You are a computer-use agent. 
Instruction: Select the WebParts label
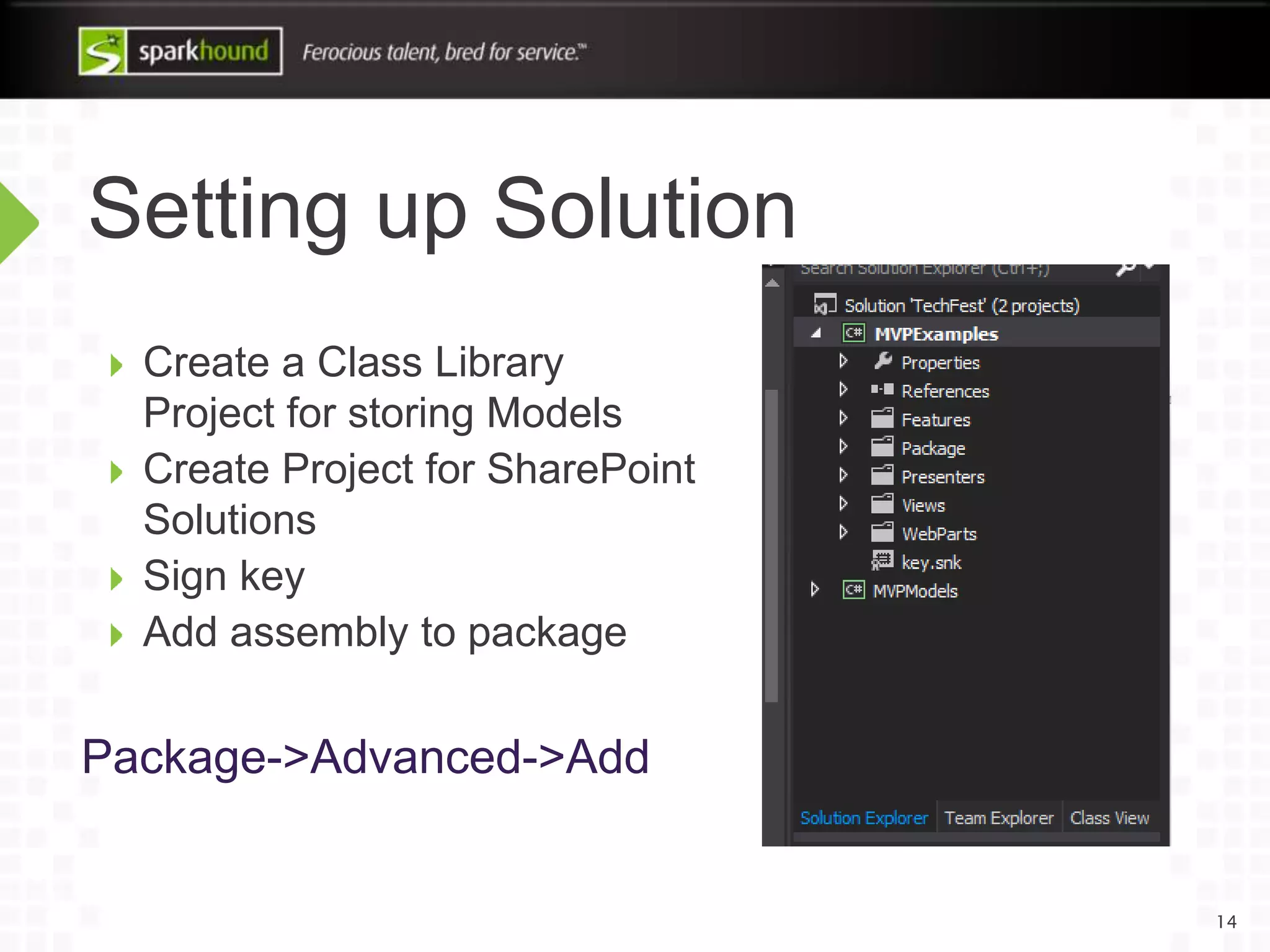pos(939,534)
